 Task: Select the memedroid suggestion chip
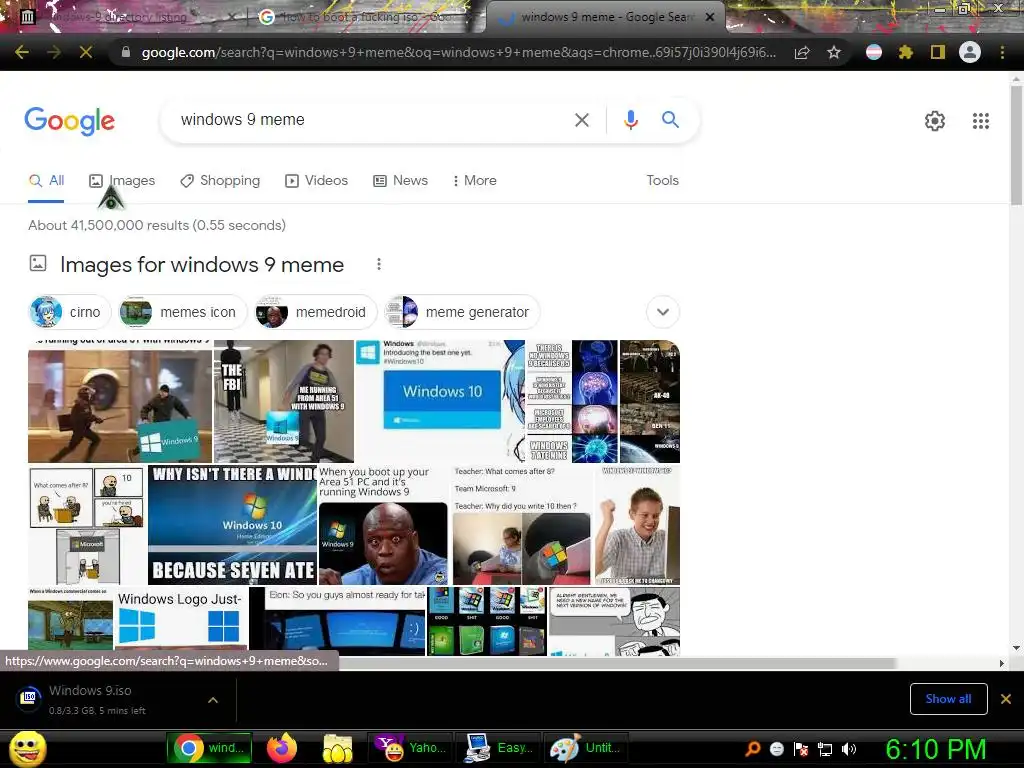(316, 312)
